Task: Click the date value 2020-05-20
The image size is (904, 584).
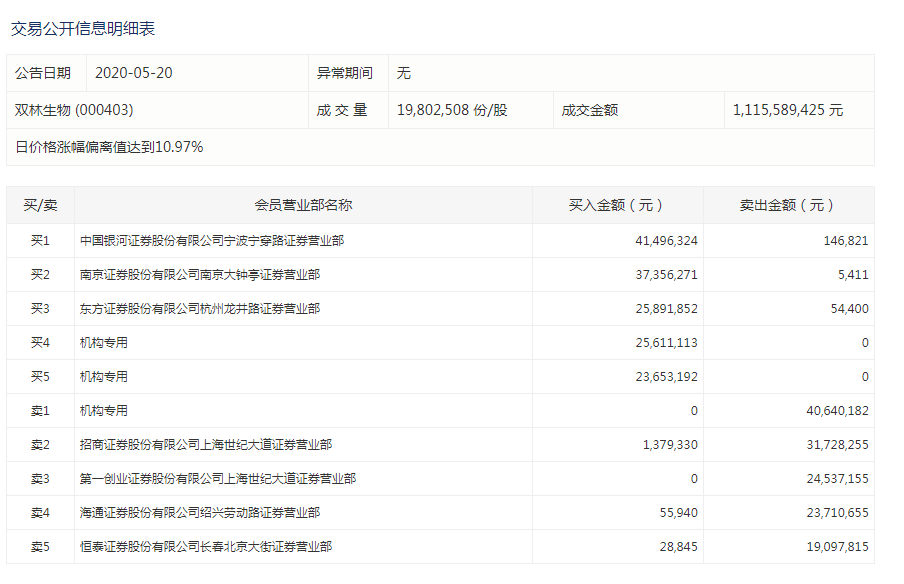Action: click(134, 73)
